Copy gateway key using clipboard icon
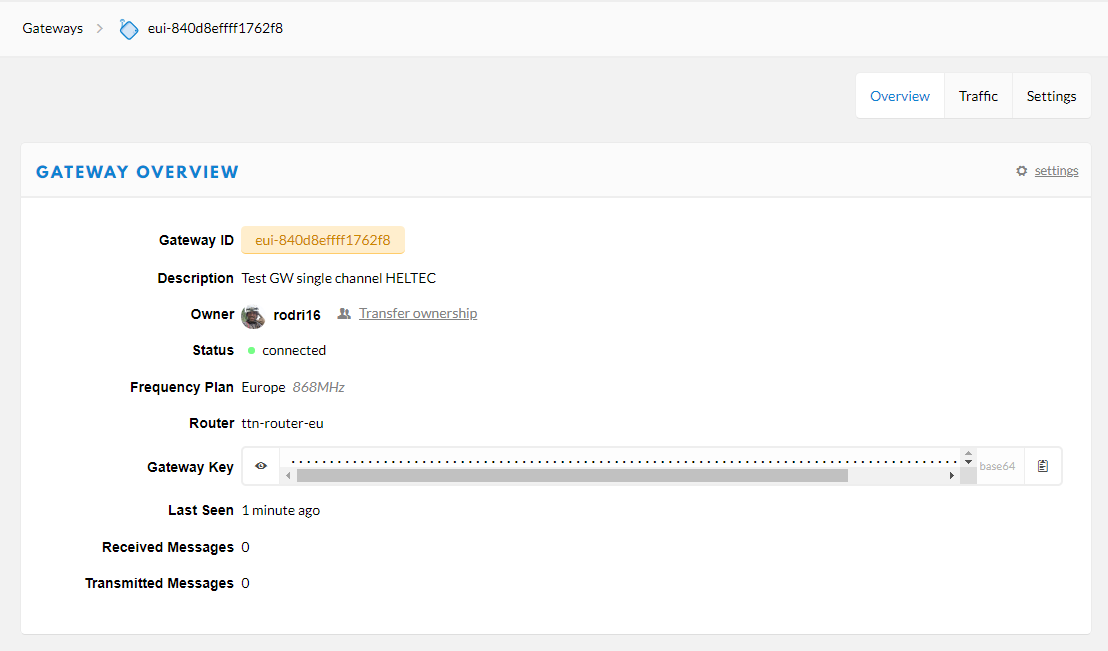The height and width of the screenshot is (651, 1108). 1043,466
